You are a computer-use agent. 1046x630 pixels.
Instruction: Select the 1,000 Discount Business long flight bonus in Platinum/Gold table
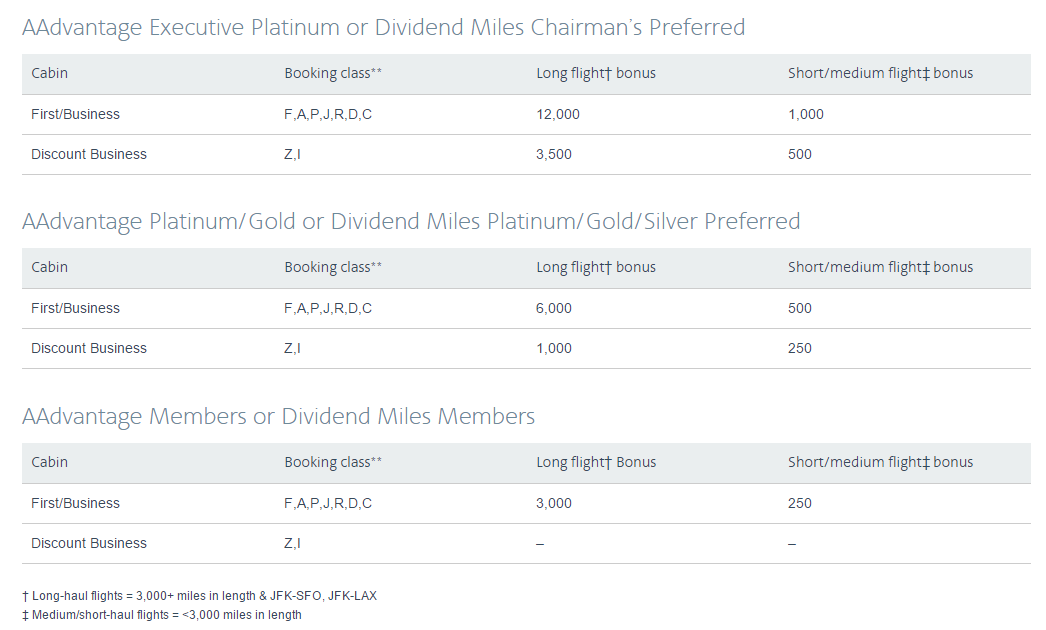(x=554, y=348)
